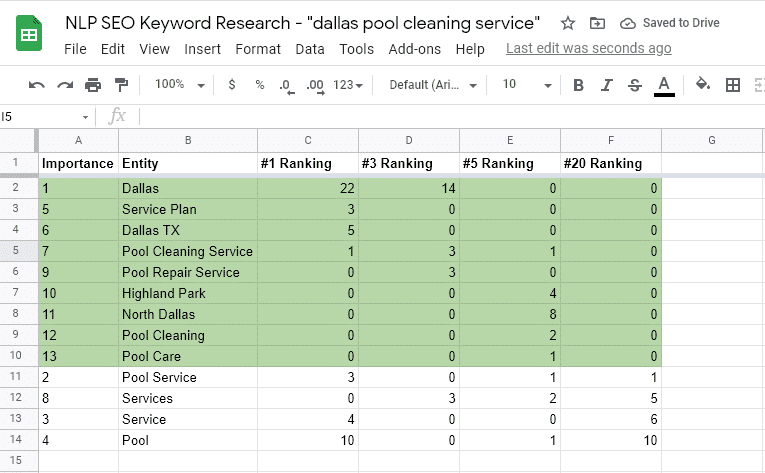Open the Text color picker

664,86
